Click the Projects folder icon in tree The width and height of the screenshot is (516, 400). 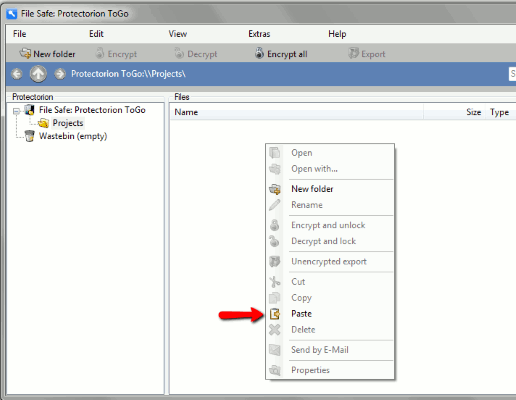point(43,123)
